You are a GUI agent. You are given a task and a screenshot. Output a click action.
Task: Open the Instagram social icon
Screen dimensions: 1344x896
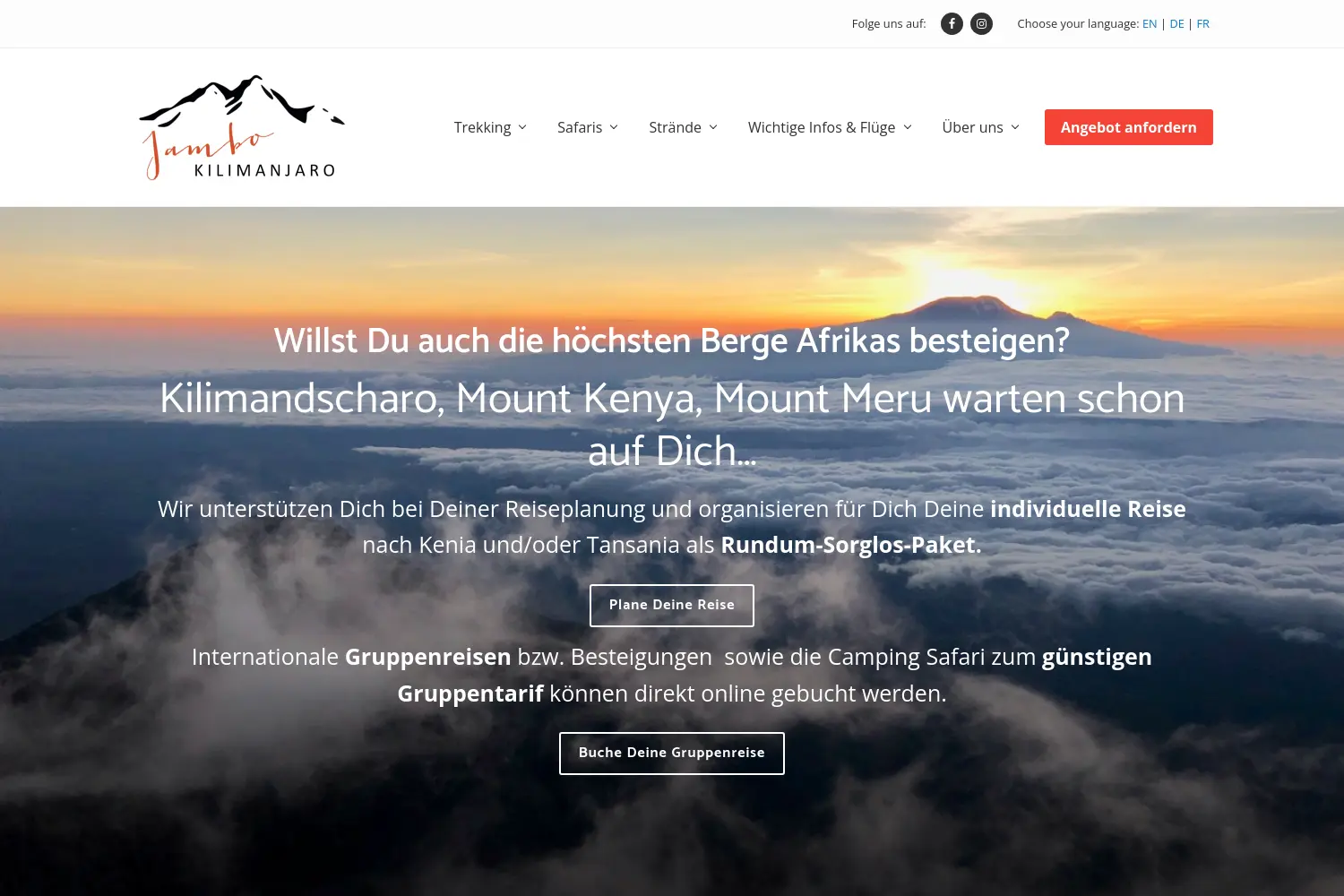[981, 24]
